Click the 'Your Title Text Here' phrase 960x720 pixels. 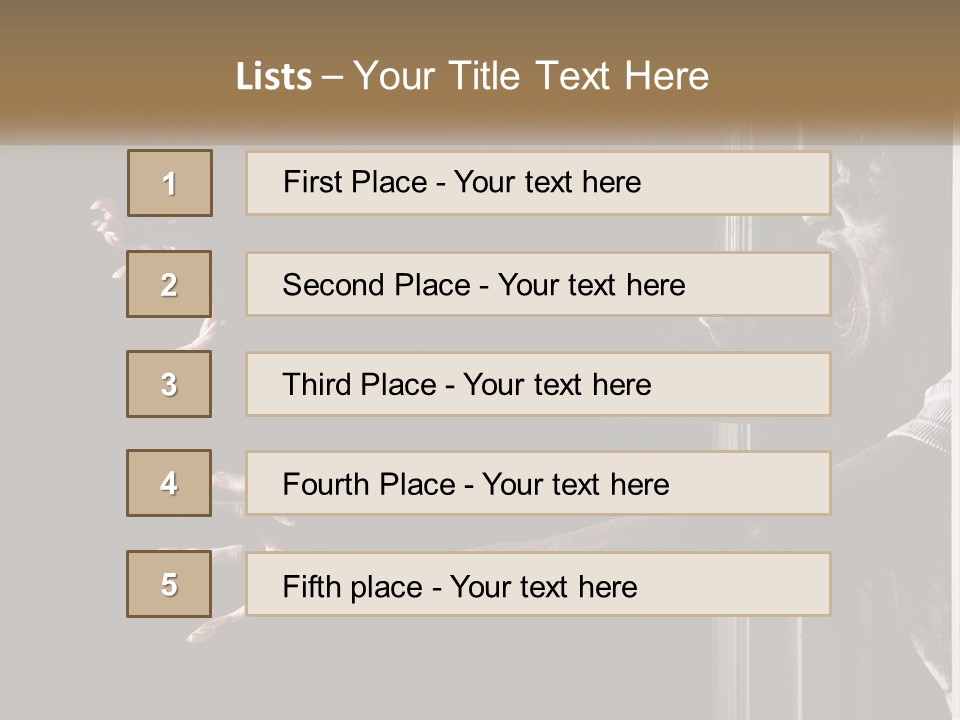[x=531, y=76]
